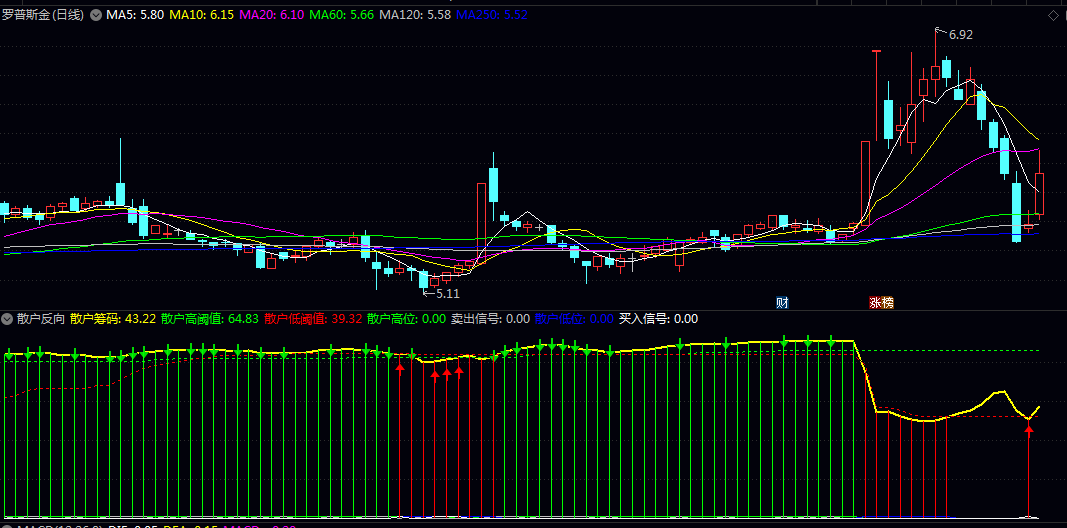Click the rightmost red buy-signal arrow in 散户反向 panel

[1029, 428]
